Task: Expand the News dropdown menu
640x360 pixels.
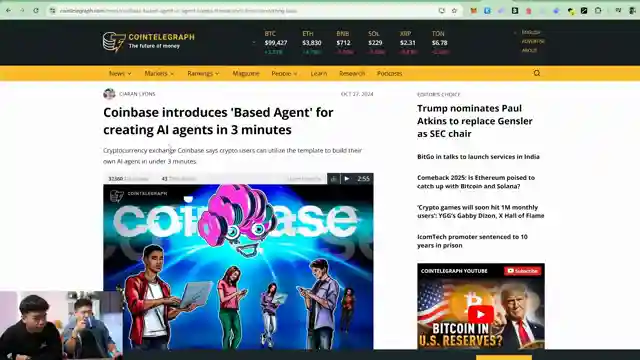Action: (120, 73)
